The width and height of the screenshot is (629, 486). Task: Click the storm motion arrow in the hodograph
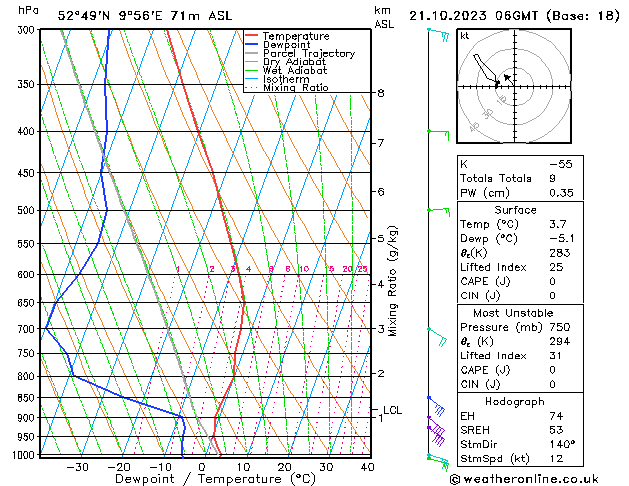point(508,77)
